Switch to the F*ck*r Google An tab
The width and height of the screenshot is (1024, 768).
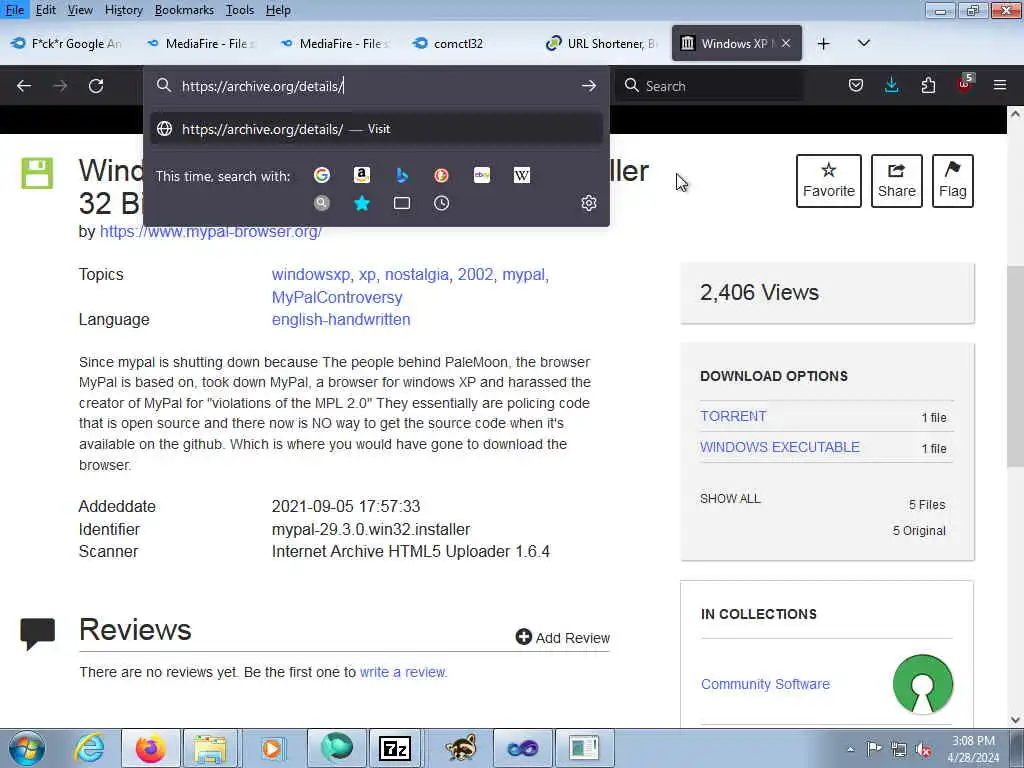(67, 44)
